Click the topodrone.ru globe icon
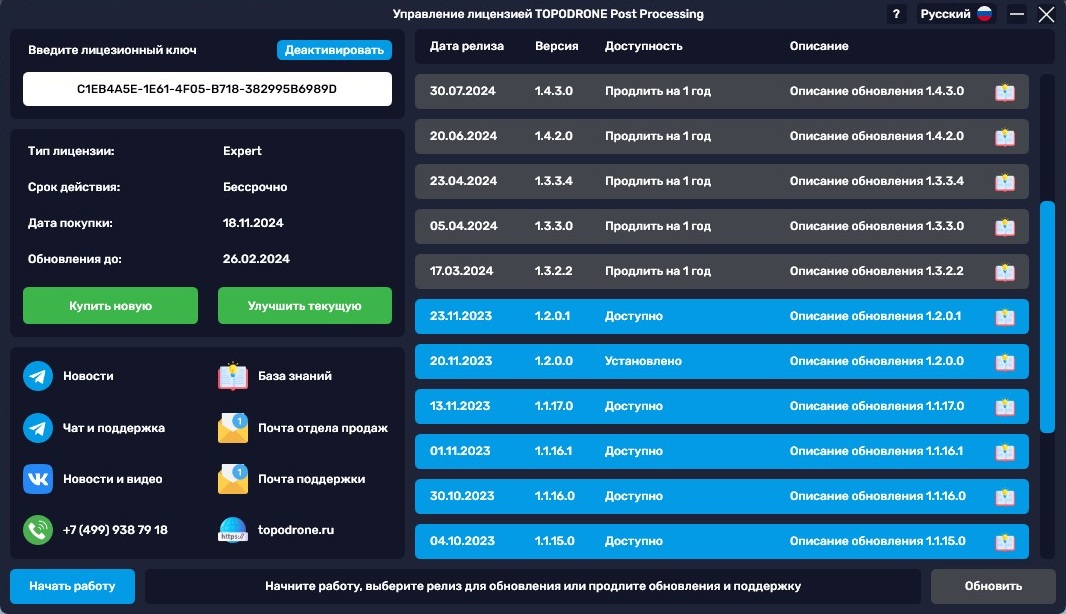This screenshot has width=1066, height=614. pos(233,530)
